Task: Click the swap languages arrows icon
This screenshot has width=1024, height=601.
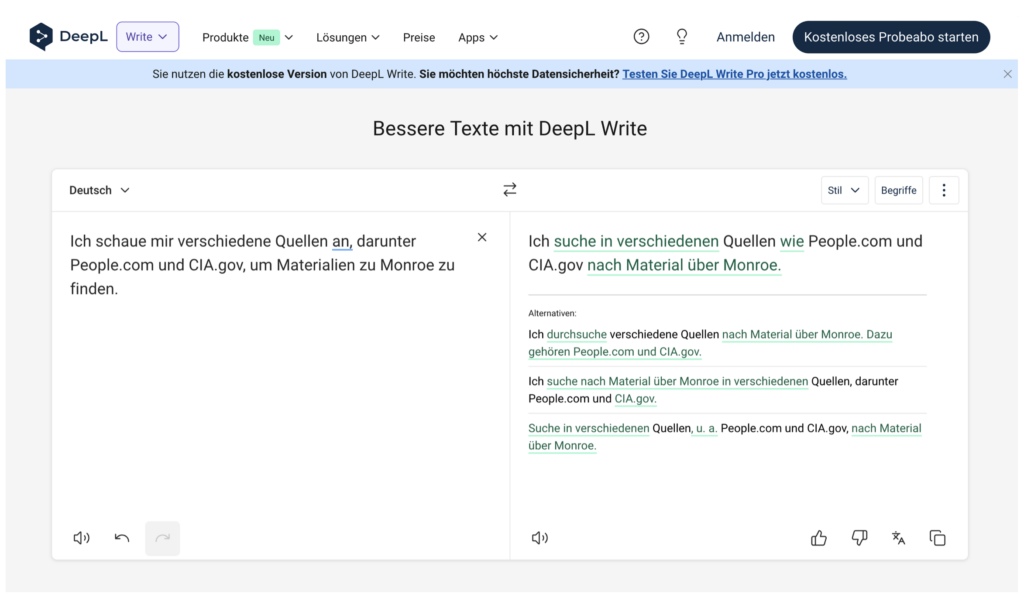Action: point(510,190)
